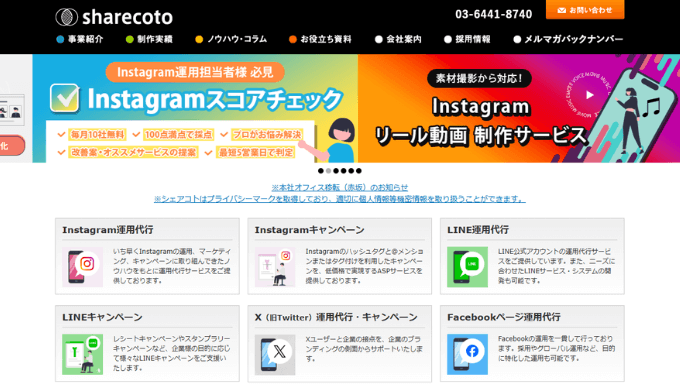Click the X logo phone icon
Viewport: 680px width, 390px height.
275,354
